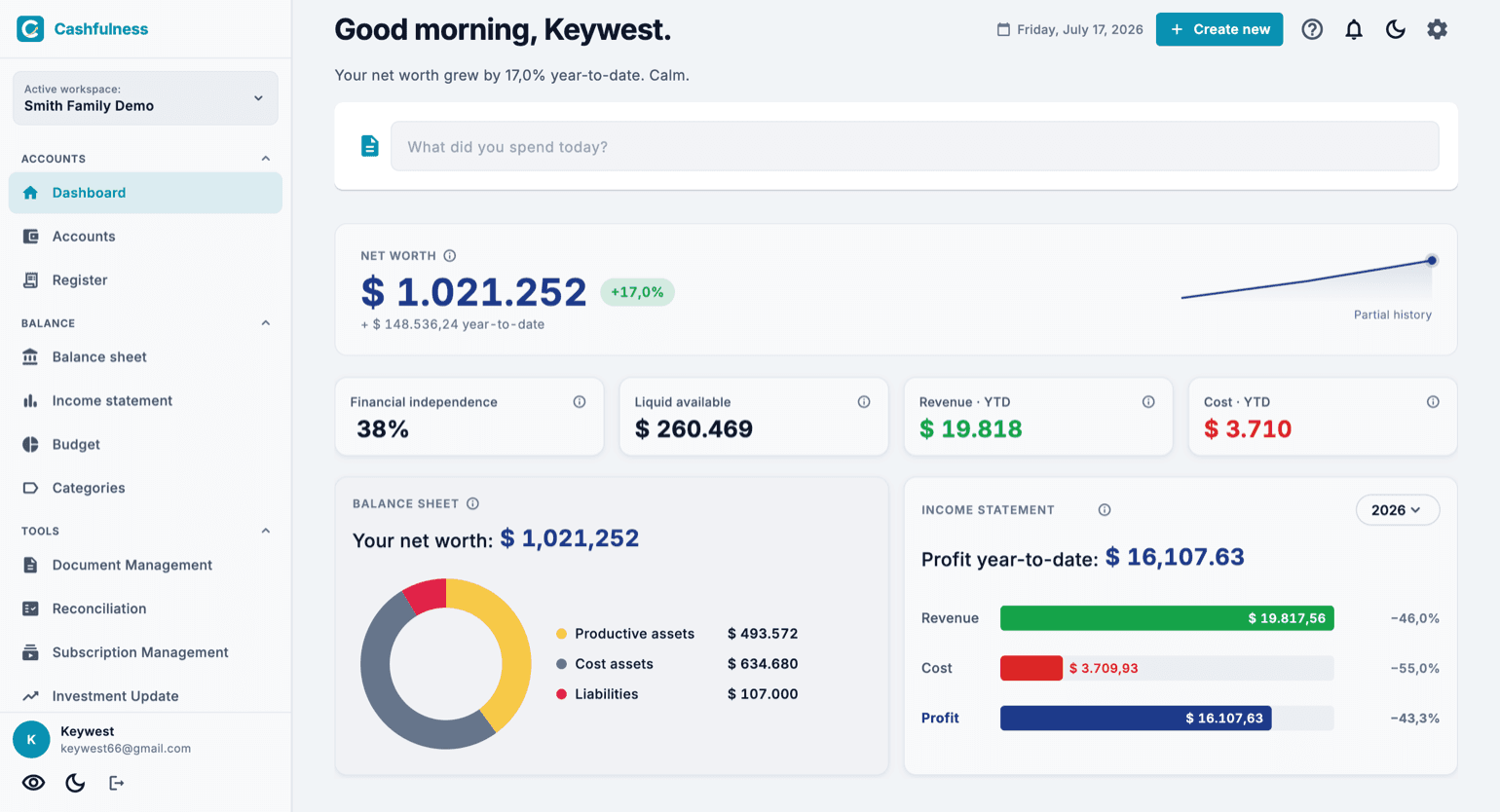Show Net Worth info icon

click(x=450, y=256)
